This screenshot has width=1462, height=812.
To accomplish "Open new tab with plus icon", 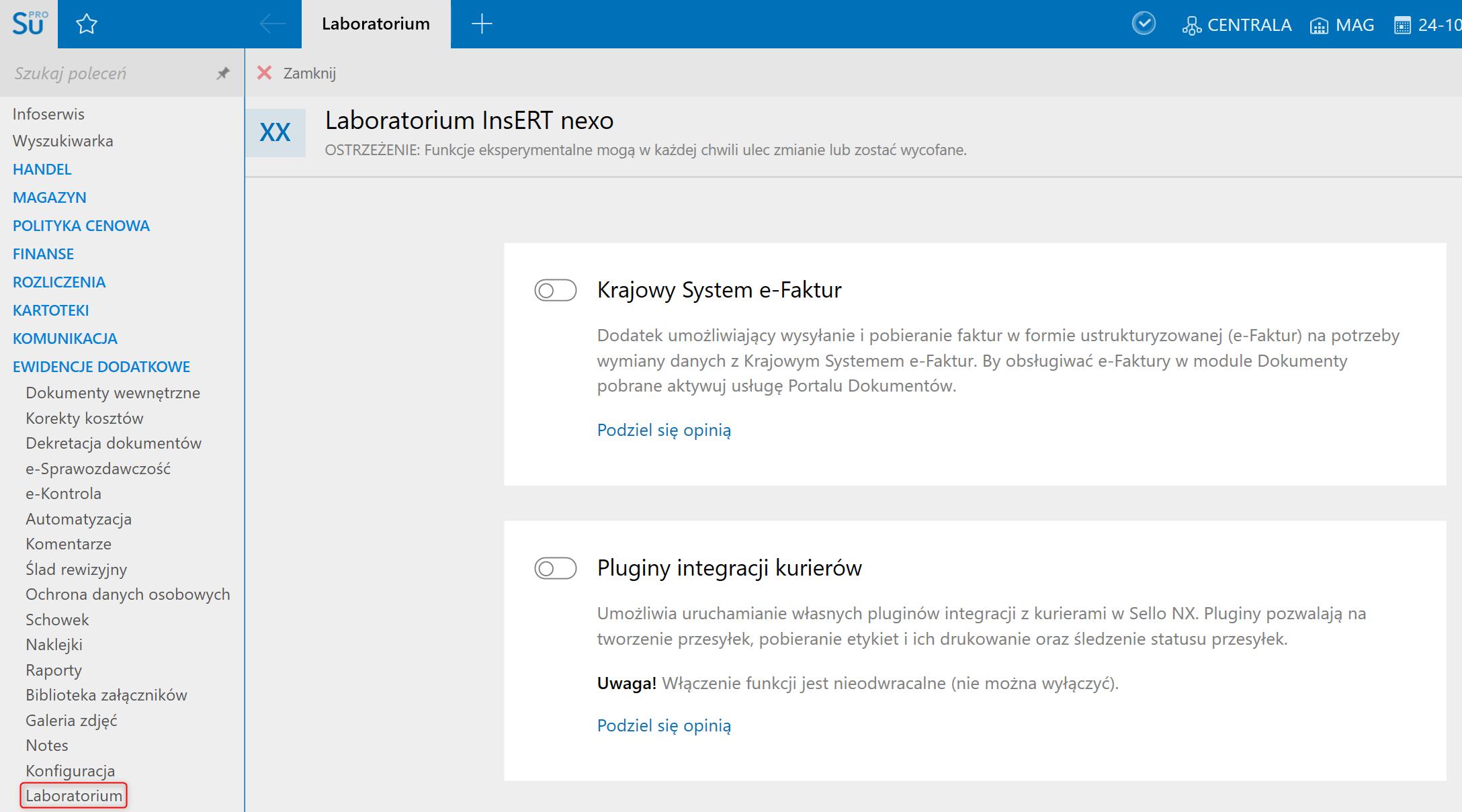I will click(482, 24).
